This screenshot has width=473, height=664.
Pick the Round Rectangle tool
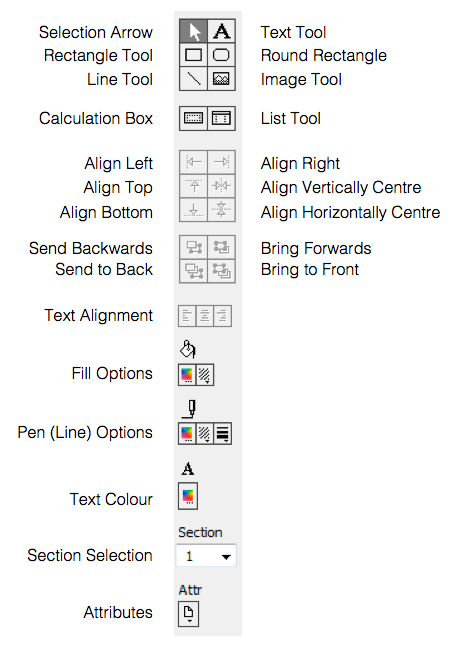(x=221, y=55)
